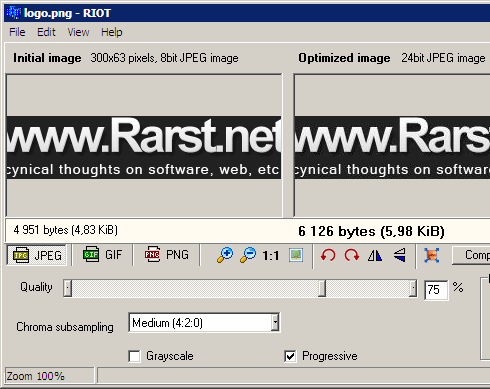Click the fit image to window icon
490x389 pixels.
[x=296, y=255]
